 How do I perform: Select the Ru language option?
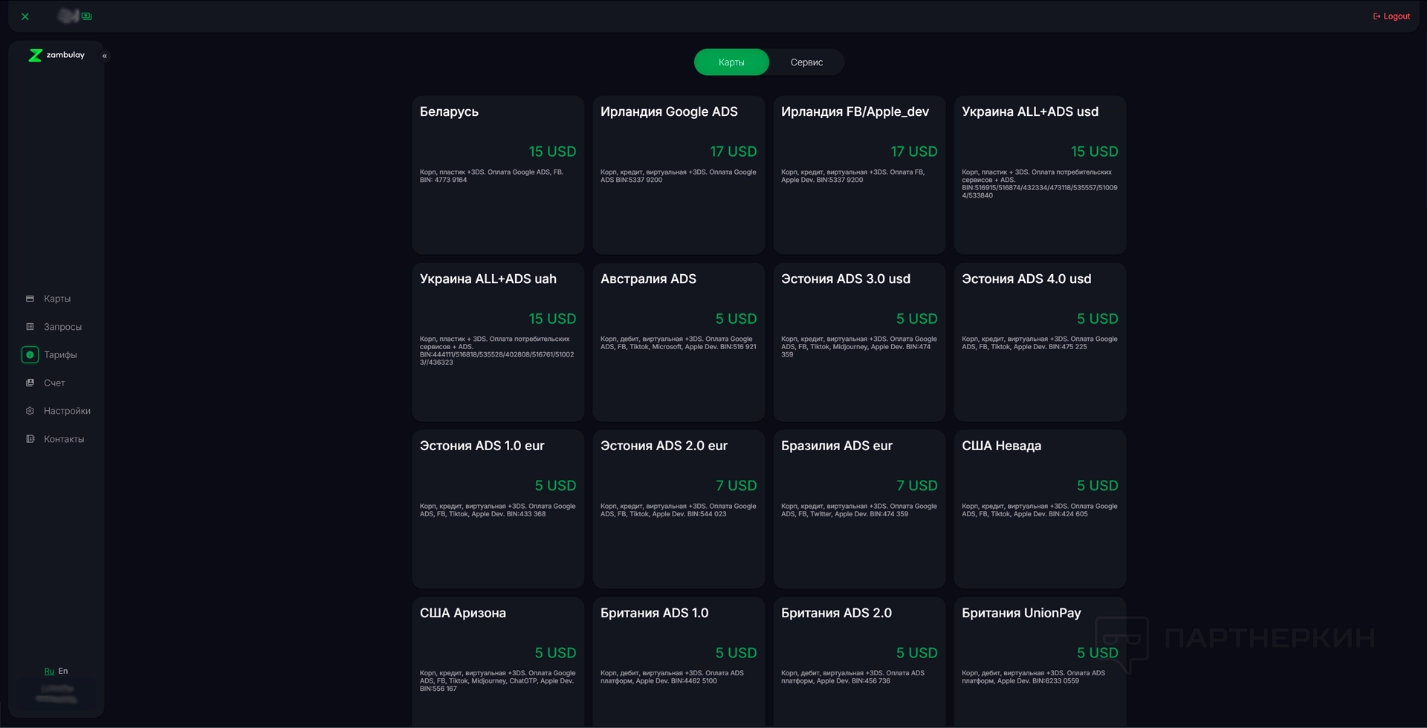pyautogui.click(x=49, y=671)
